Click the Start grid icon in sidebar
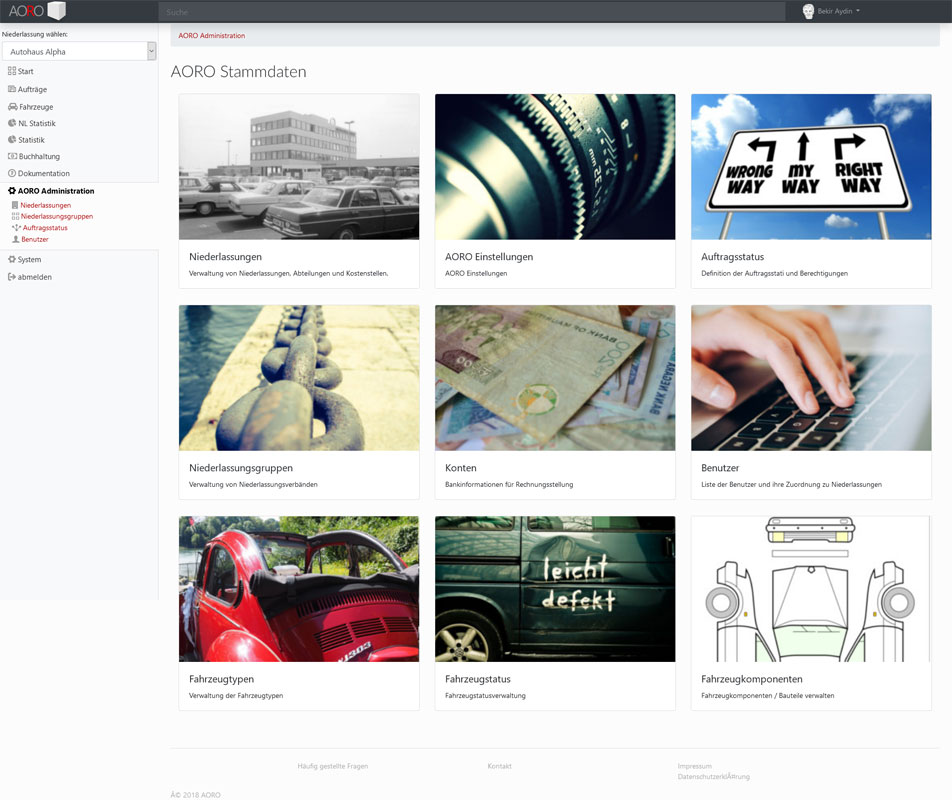The image size is (952, 800). (11, 72)
